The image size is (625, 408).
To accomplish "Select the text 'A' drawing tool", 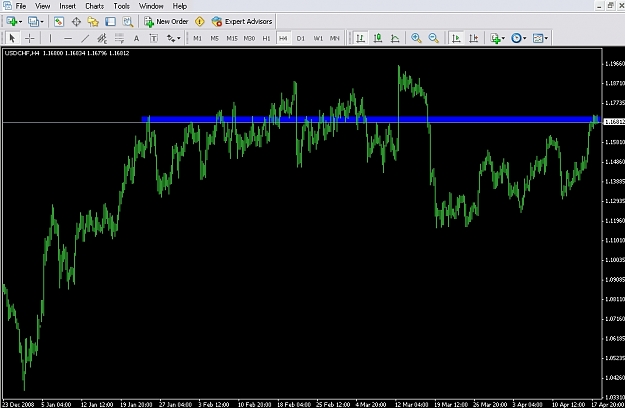I will pyautogui.click(x=136, y=38).
